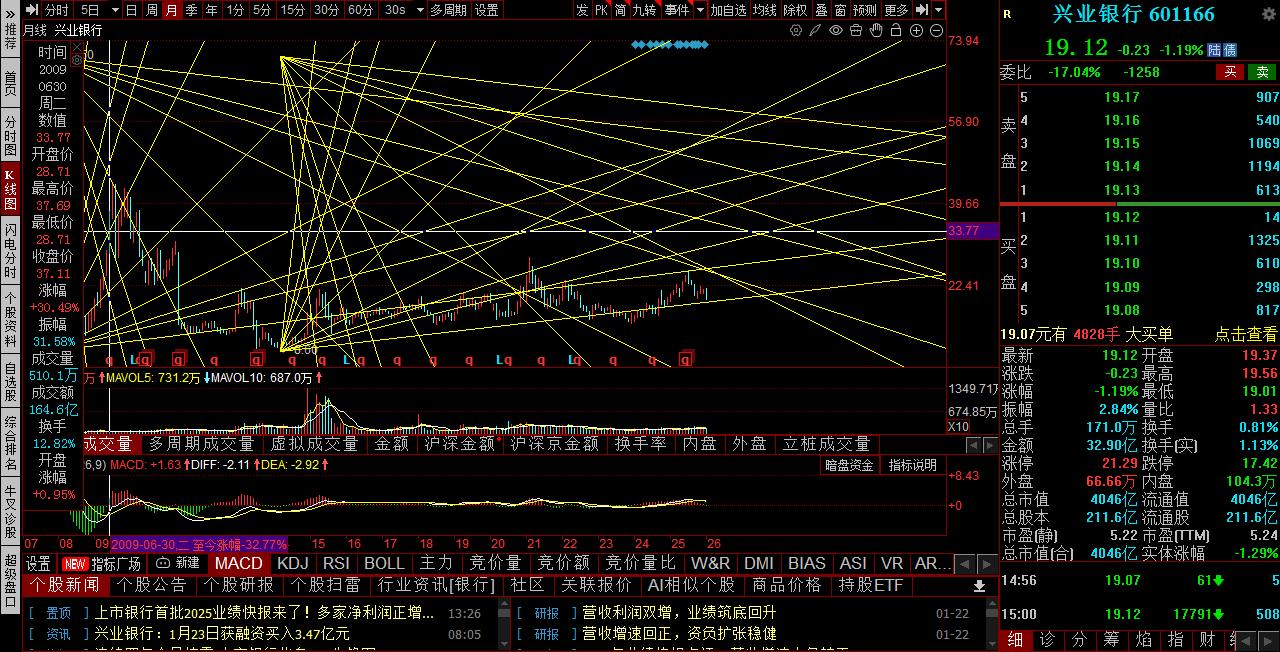Click the red 买 buy button
The height and width of the screenshot is (652, 1280).
coord(1230,72)
